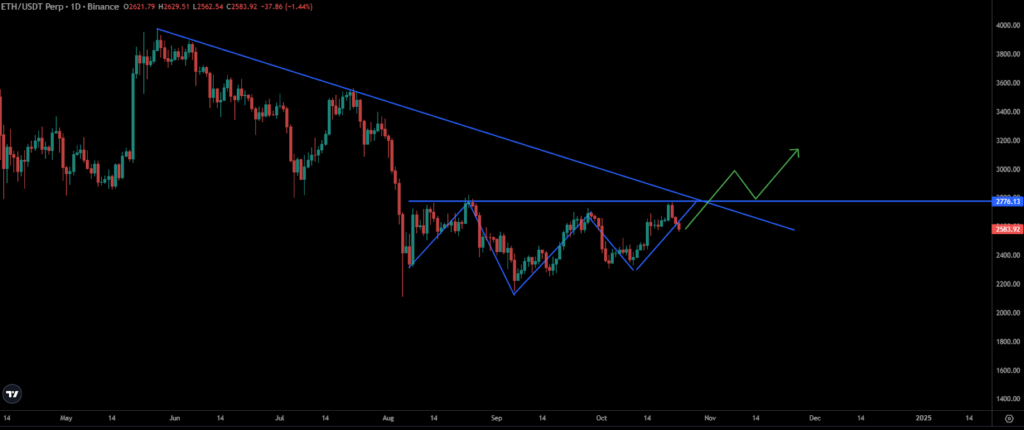Click the 2025 label on time axis

(x=923, y=418)
